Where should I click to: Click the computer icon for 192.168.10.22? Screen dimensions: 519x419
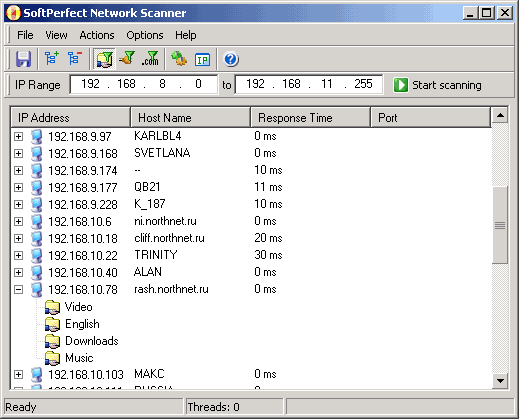click(x=36, y=255)
